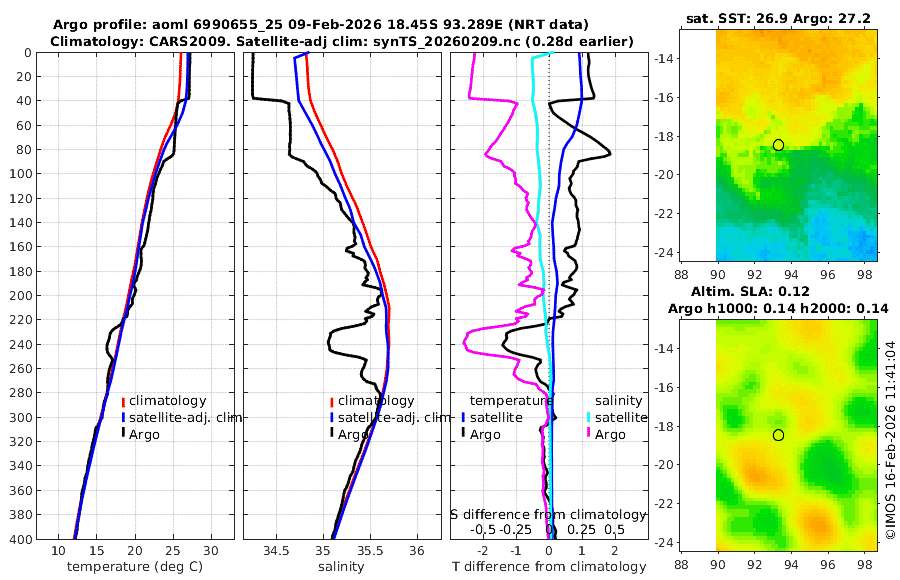
Task: Click blue satellite-adj. clim marker in temperature legend
Action: [123, 417]
